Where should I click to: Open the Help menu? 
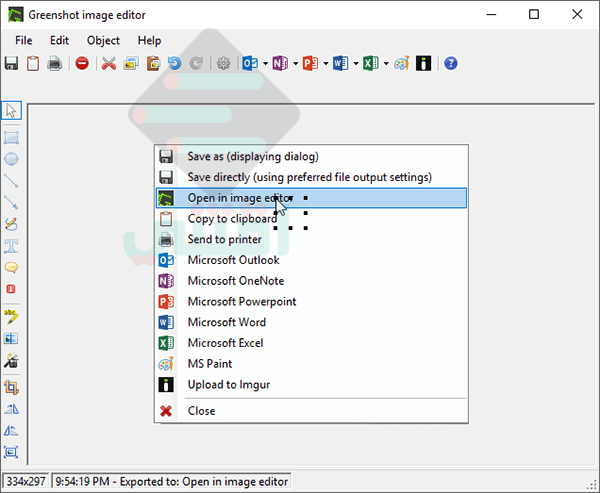pos(149,41)
